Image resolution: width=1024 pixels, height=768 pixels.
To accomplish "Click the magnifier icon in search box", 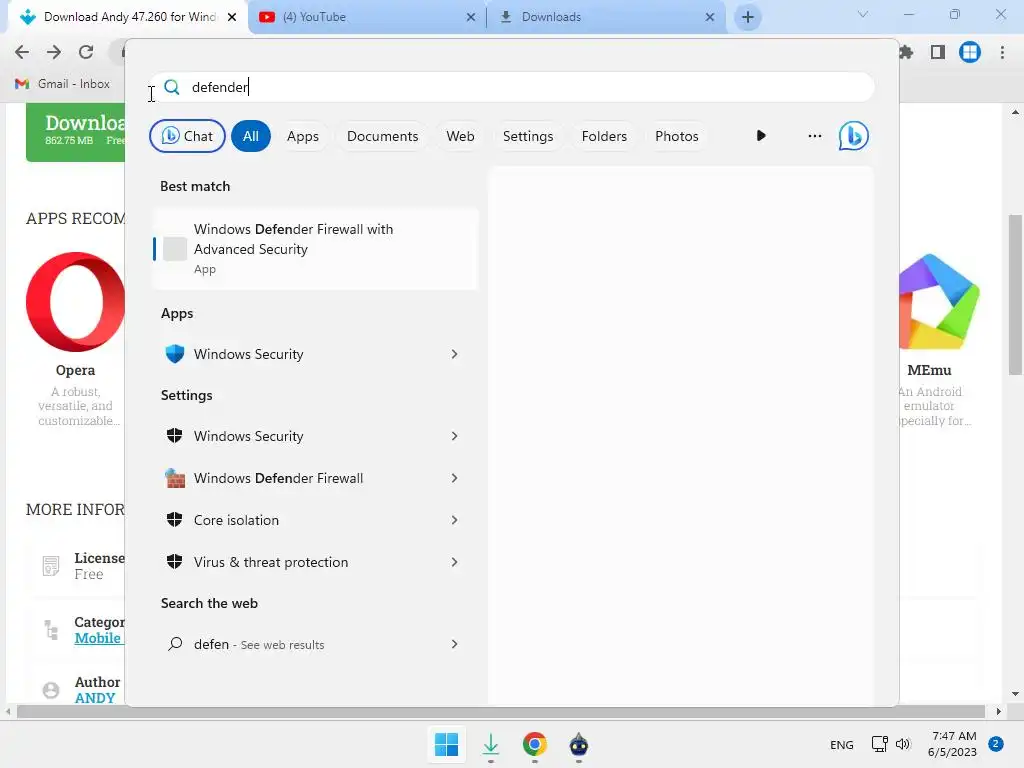I will point(172,87).
